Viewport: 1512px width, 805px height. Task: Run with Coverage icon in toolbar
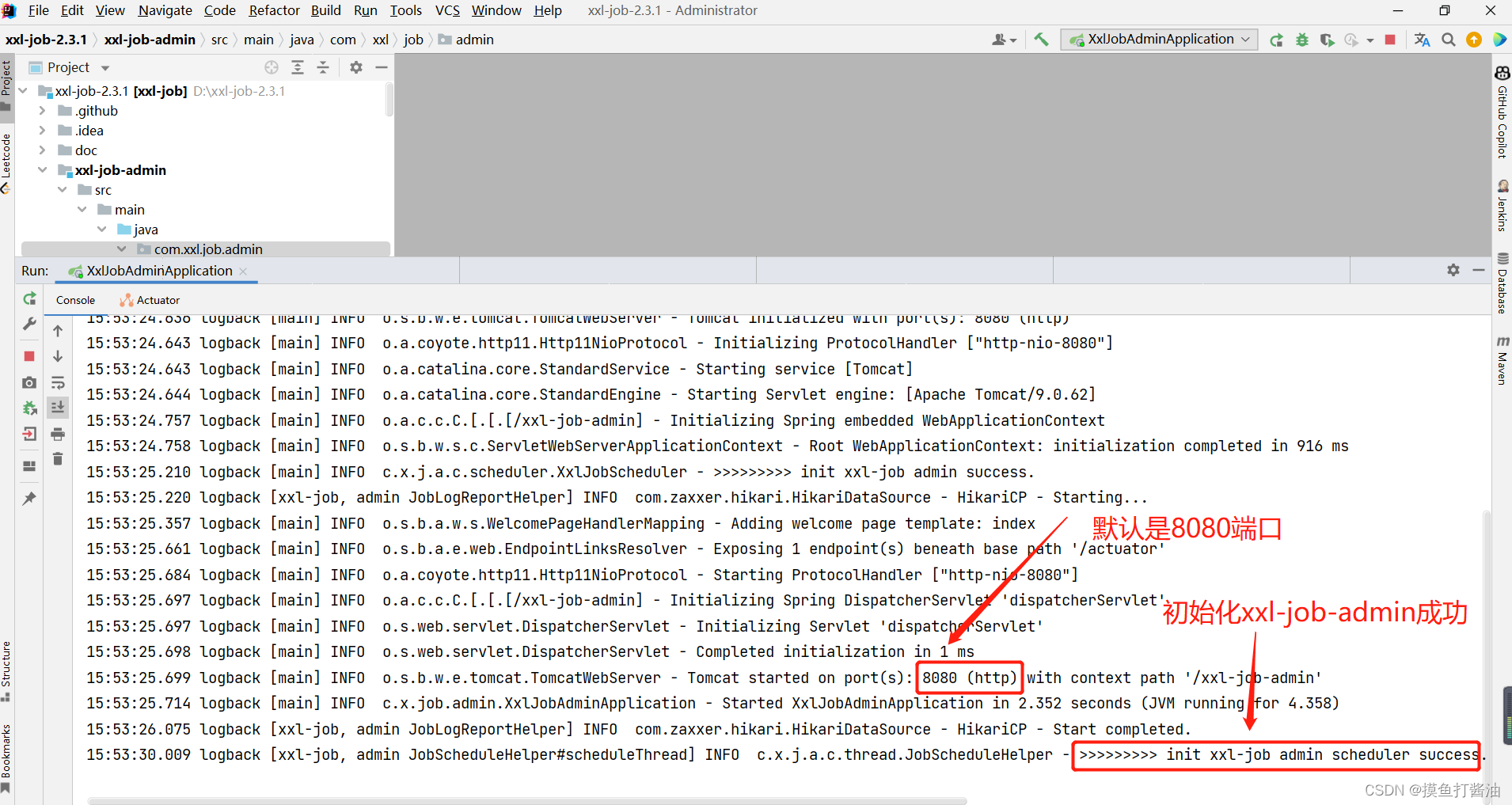(1328, 40)
